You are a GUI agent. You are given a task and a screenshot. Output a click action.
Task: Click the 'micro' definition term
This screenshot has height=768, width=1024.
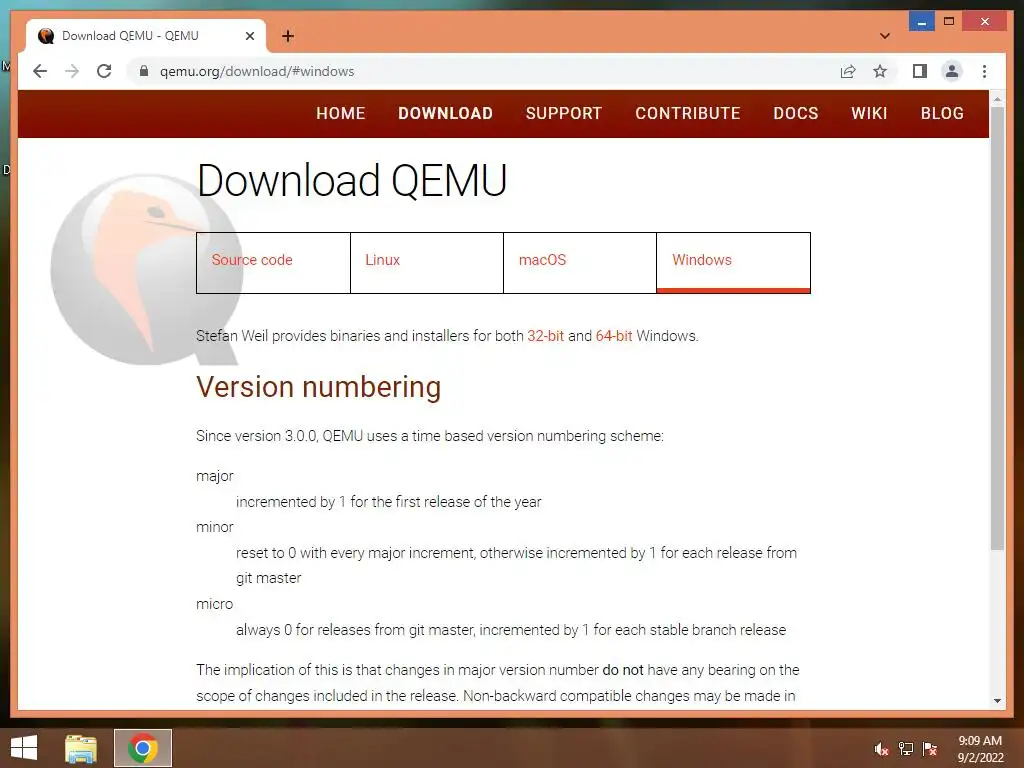tap(215, 604)
